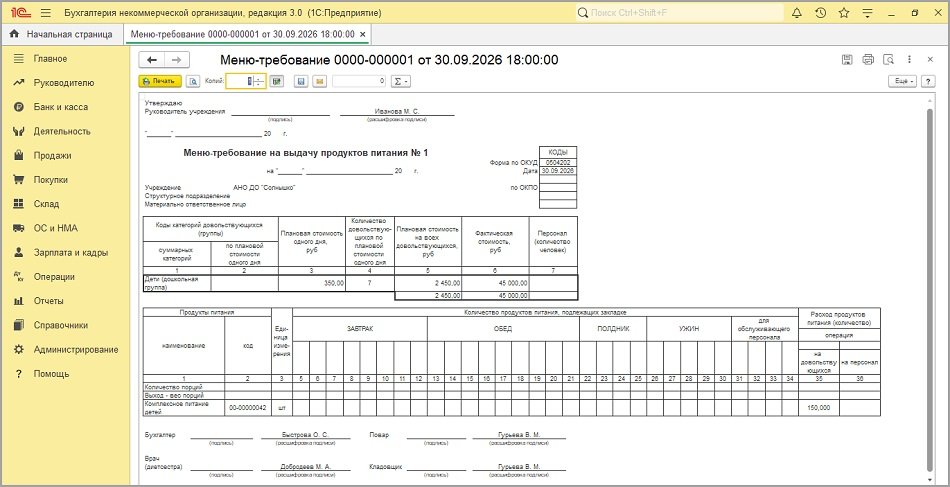Close the Меню-требование tab with its x
Image resolution: width=950 pixels, height=487 pixels.
[x=362, y=35]
